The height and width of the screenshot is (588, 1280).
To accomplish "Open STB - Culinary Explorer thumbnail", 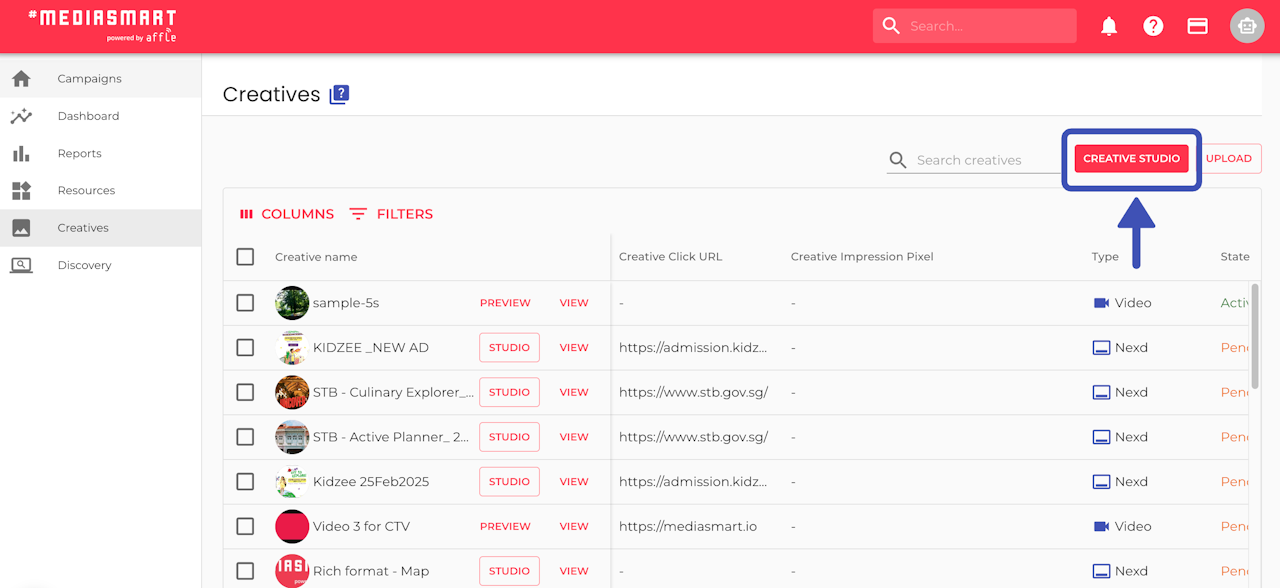I will pos(292,392).
